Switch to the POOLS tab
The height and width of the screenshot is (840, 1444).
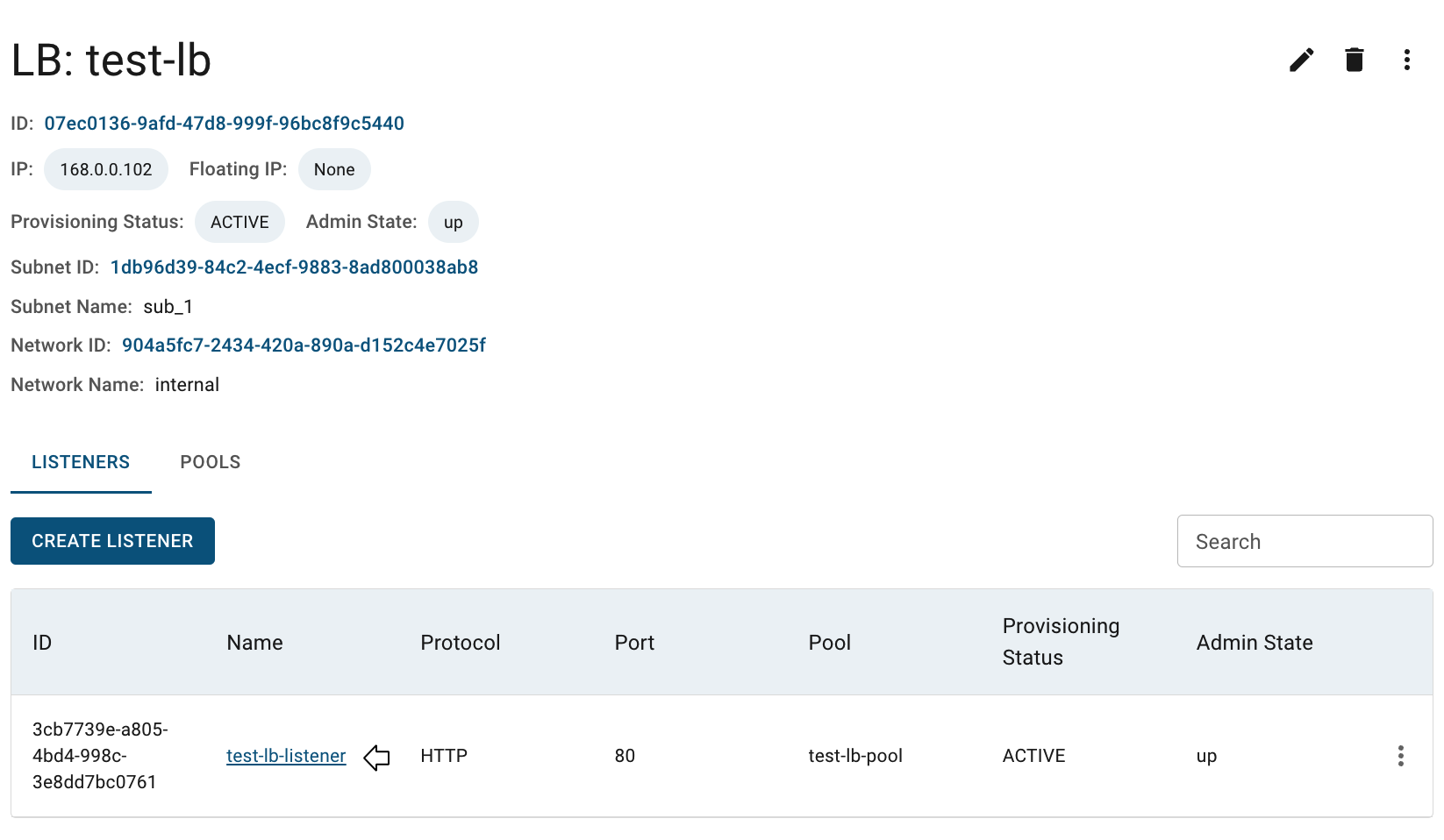click(x=211, y=462)
